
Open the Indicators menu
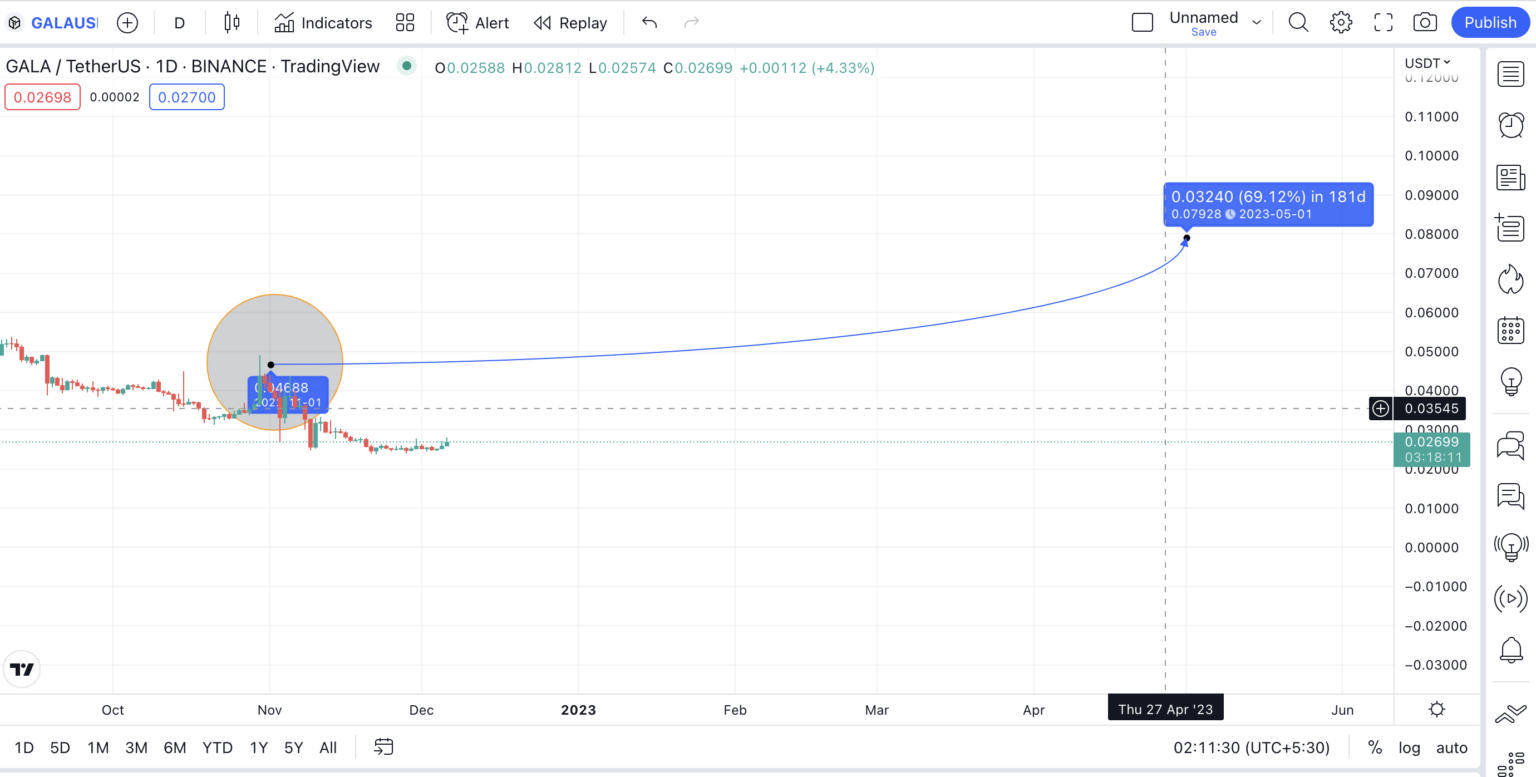[323, 22]
